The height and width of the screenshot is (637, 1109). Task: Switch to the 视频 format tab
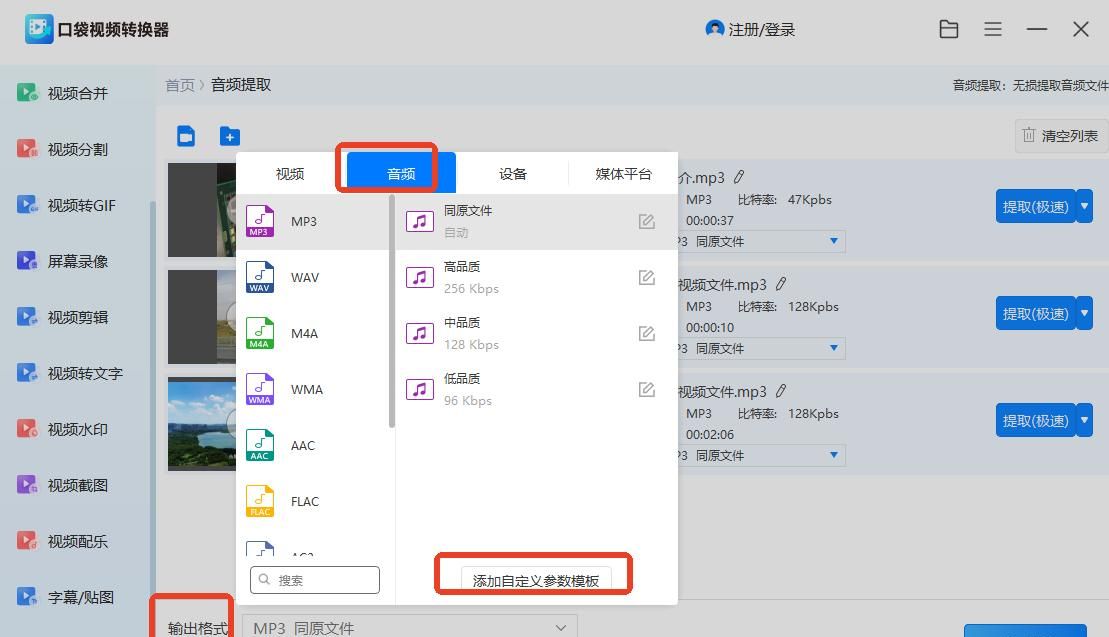289,173
